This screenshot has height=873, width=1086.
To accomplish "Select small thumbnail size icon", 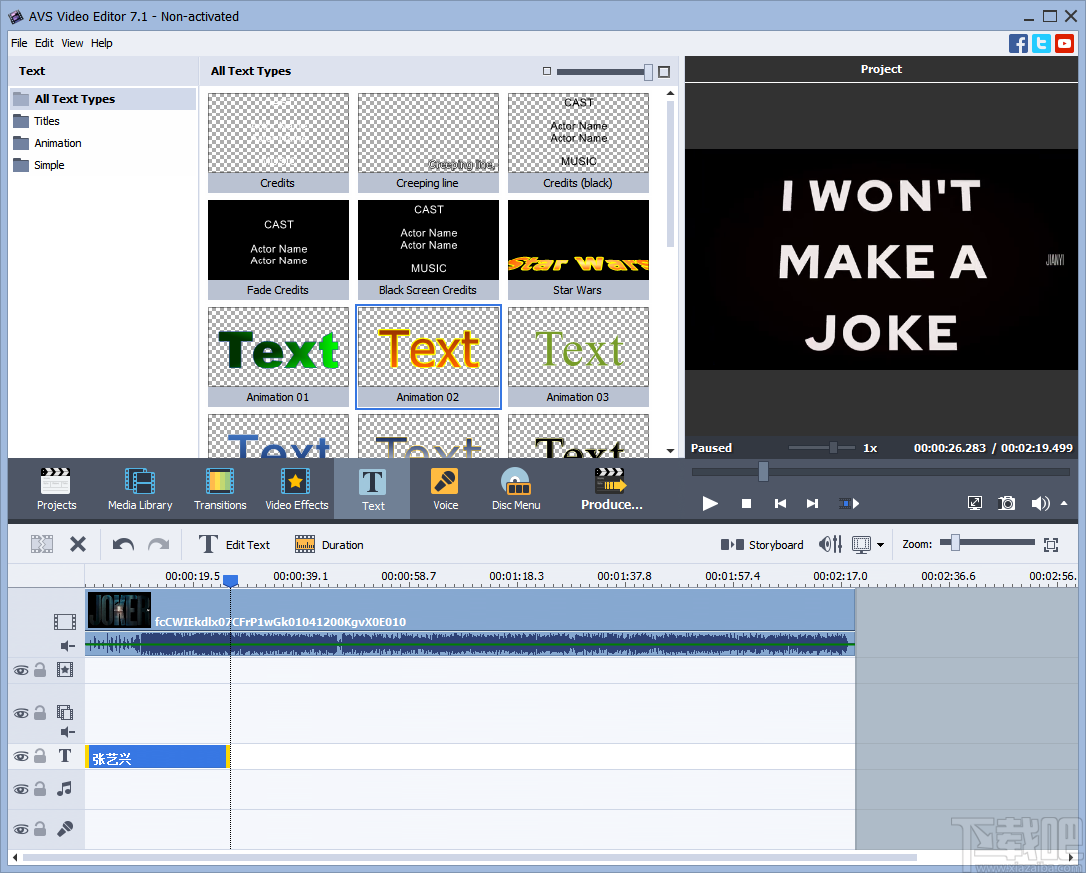I will [547, 71].
